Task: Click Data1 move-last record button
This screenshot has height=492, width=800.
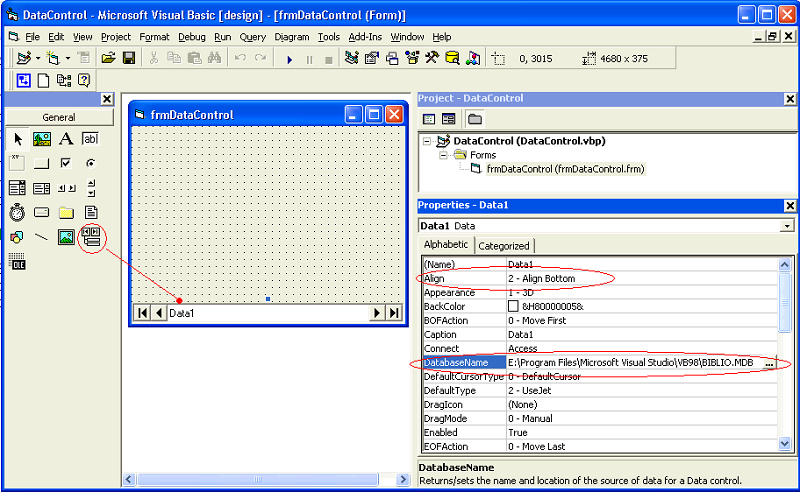Action: [x=393, y=313]
